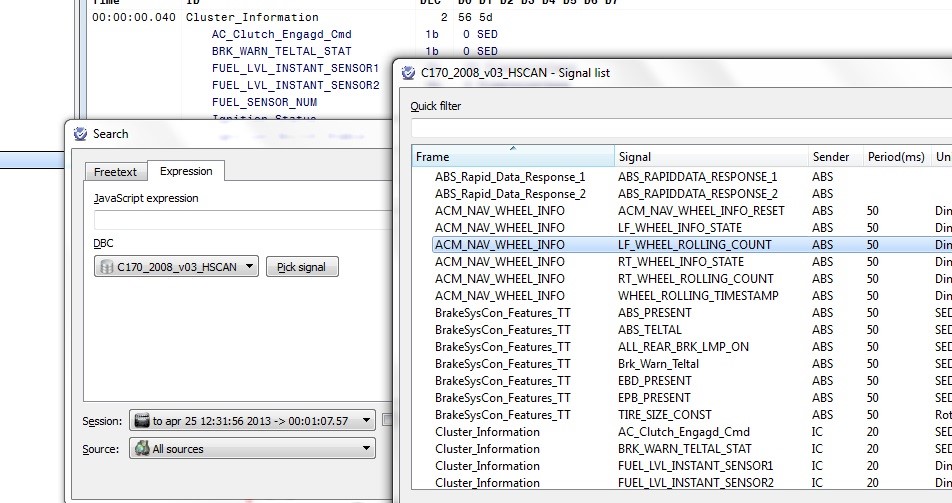This screenshot has height=503, width=952.
Task: Click the Signal list window title icon
Action: 409,73
